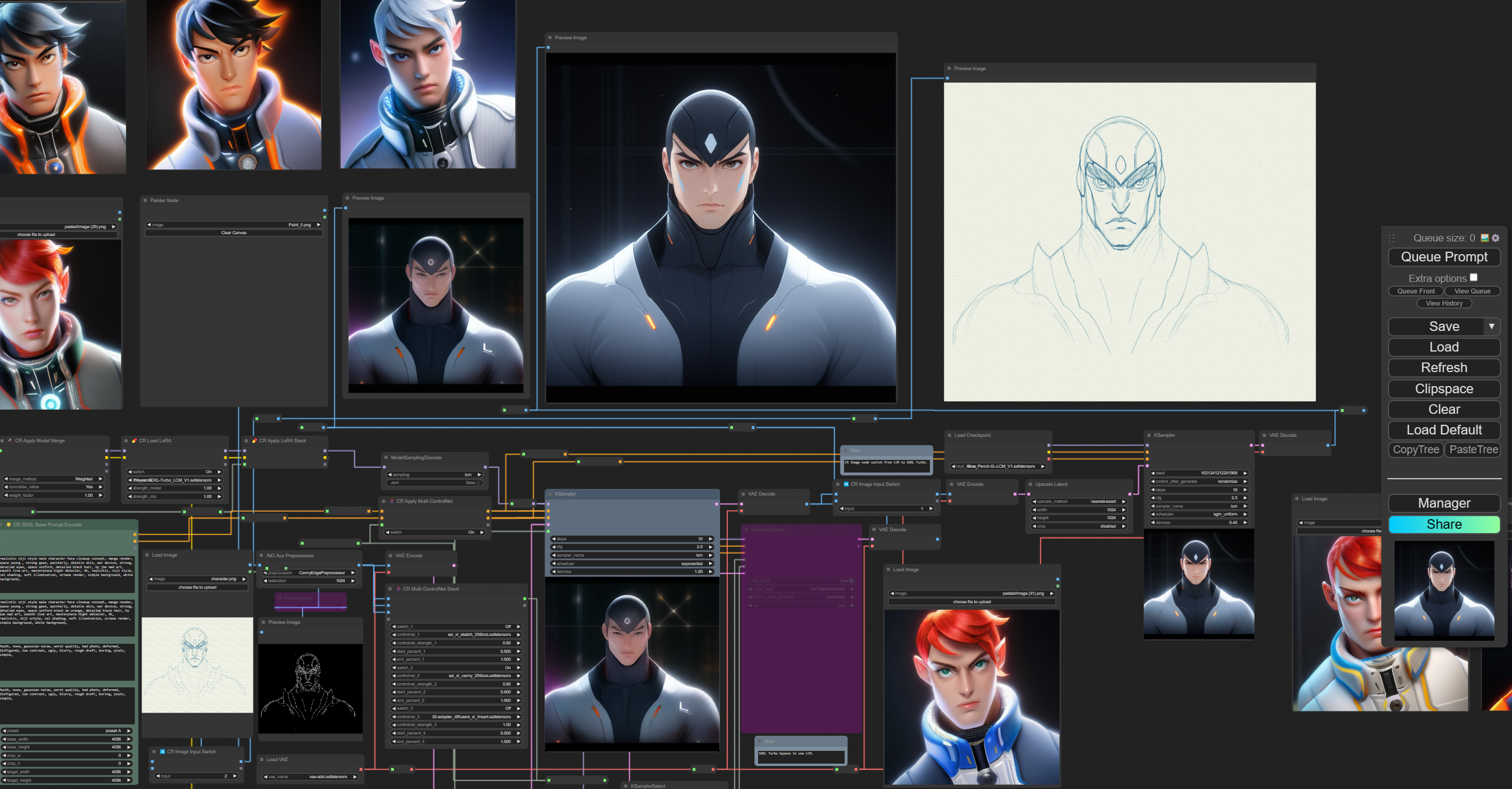
Task: Click Clear Canvas in the Painter Node
Action: [x=234, y=233]
